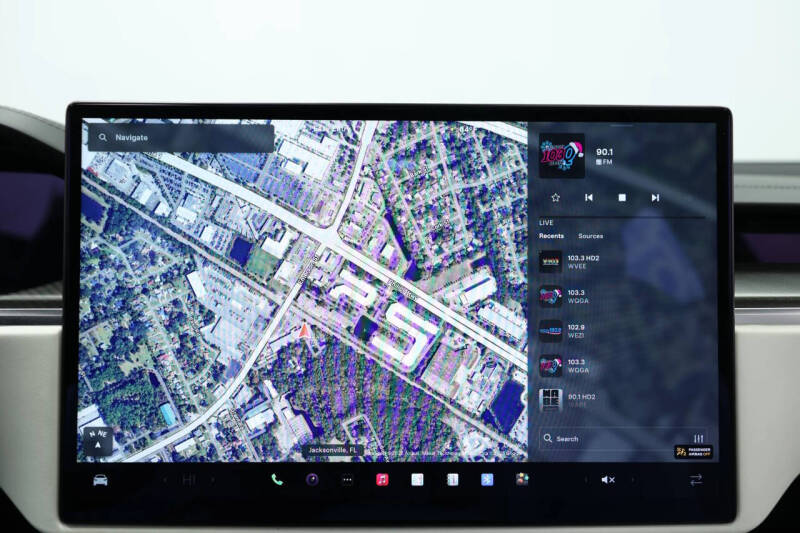Stop radio playback
This screenshot has width=800, height=533.
coord(622,198)
